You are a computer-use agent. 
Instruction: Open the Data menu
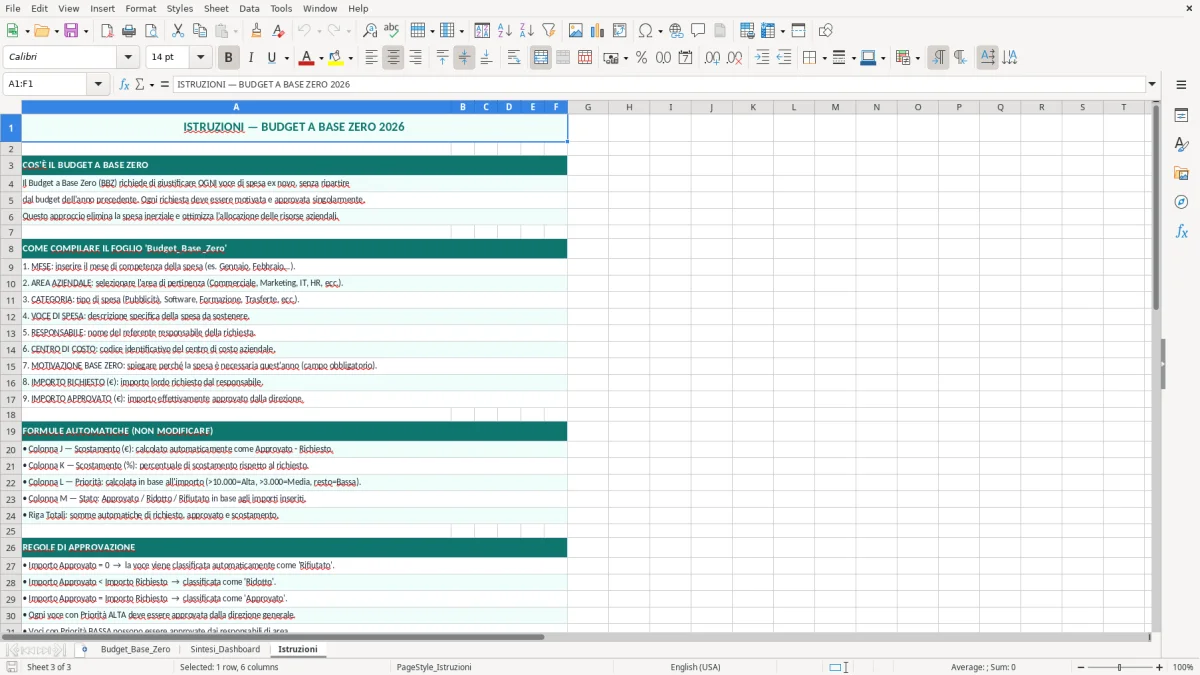coord(249,8)
